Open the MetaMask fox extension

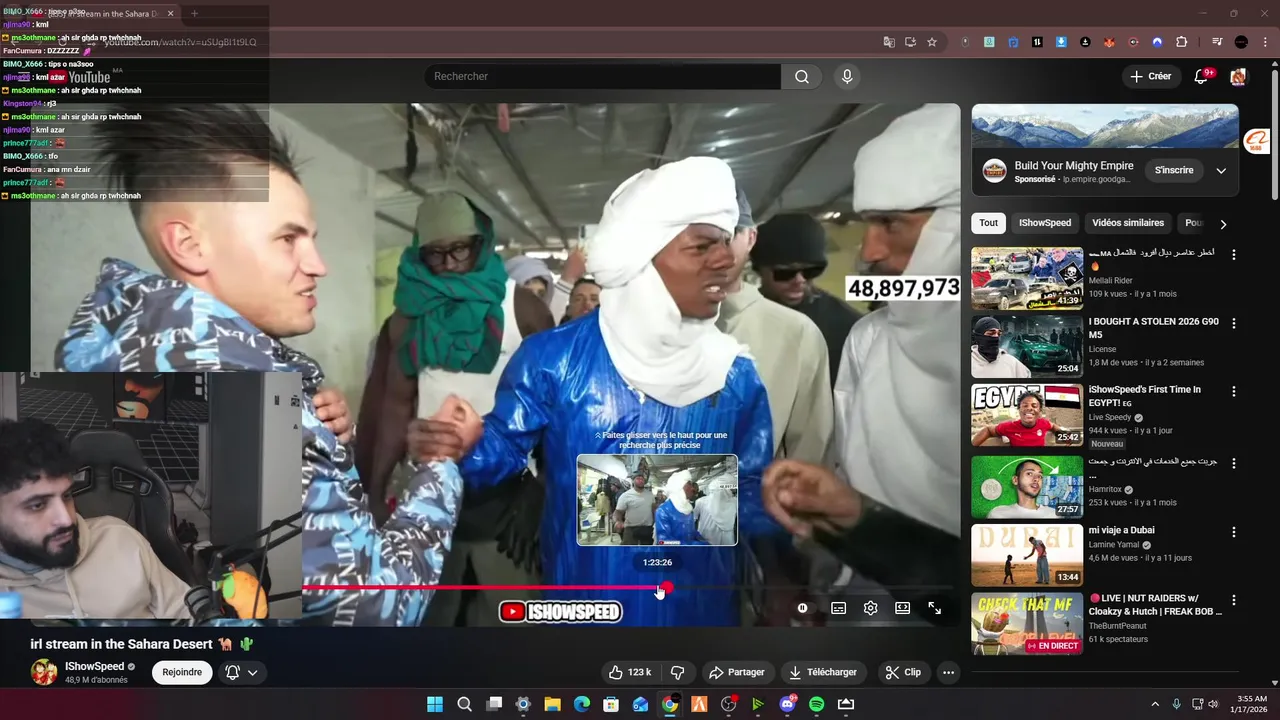(1109, 42)
